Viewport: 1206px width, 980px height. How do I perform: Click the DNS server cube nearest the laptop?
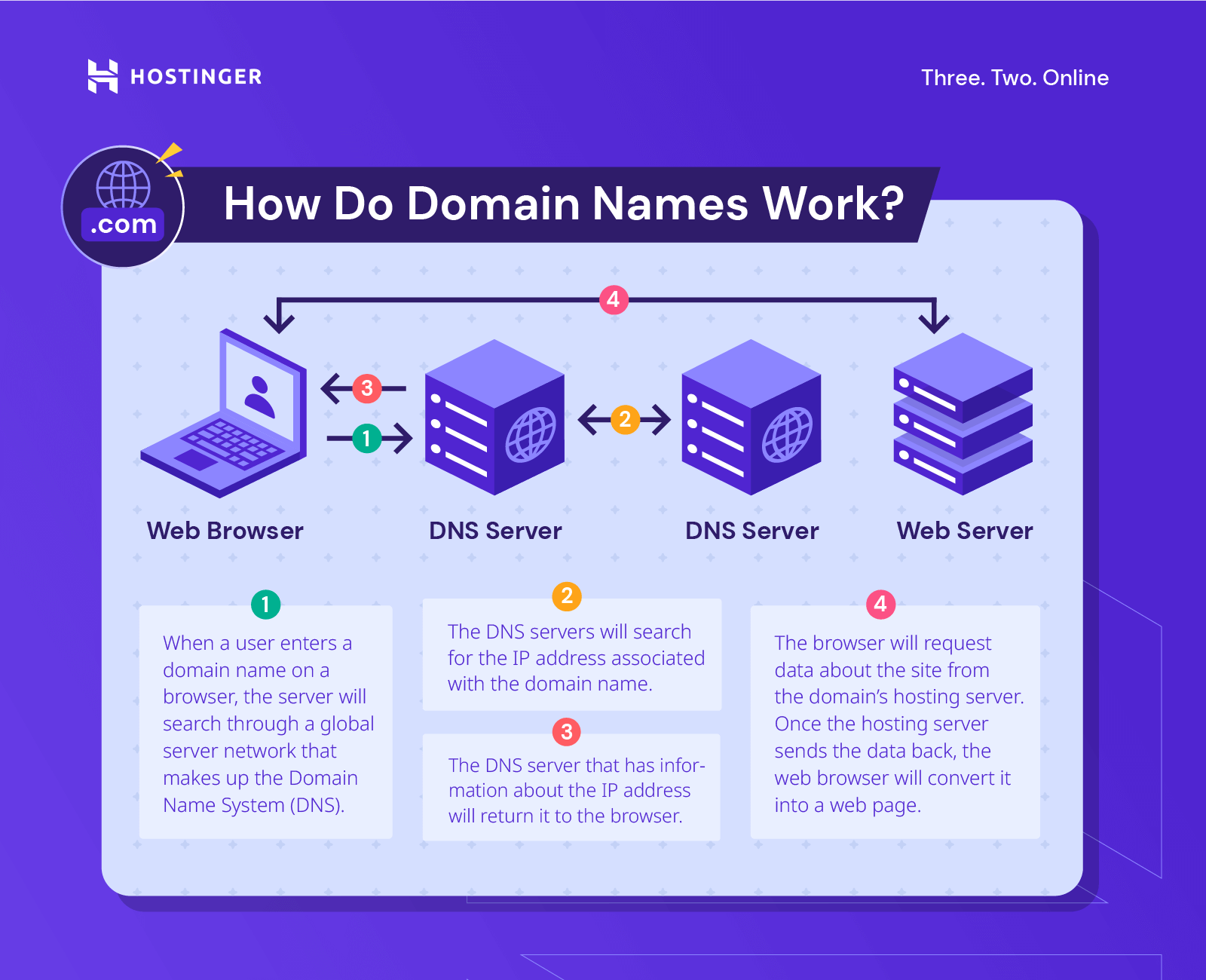[494, 417]
